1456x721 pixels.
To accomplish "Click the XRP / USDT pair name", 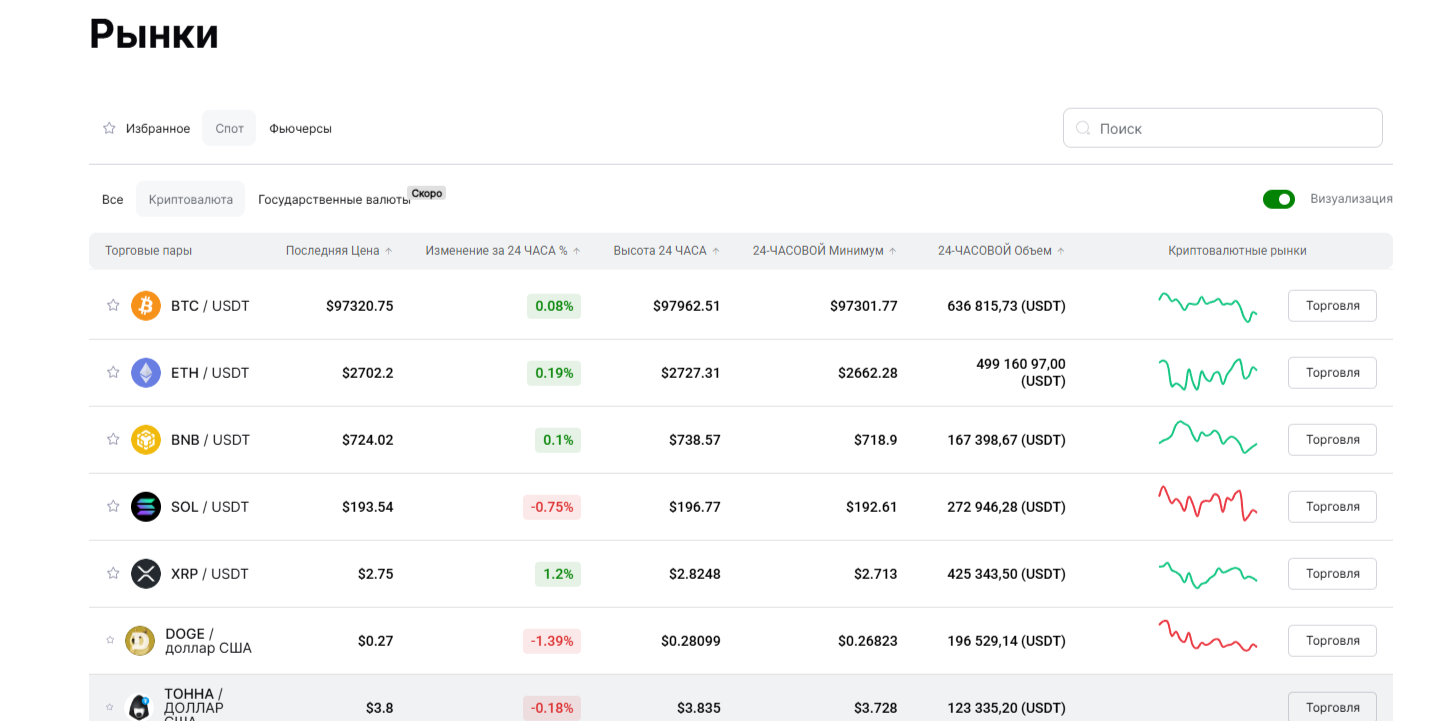I will coord(210,573).
